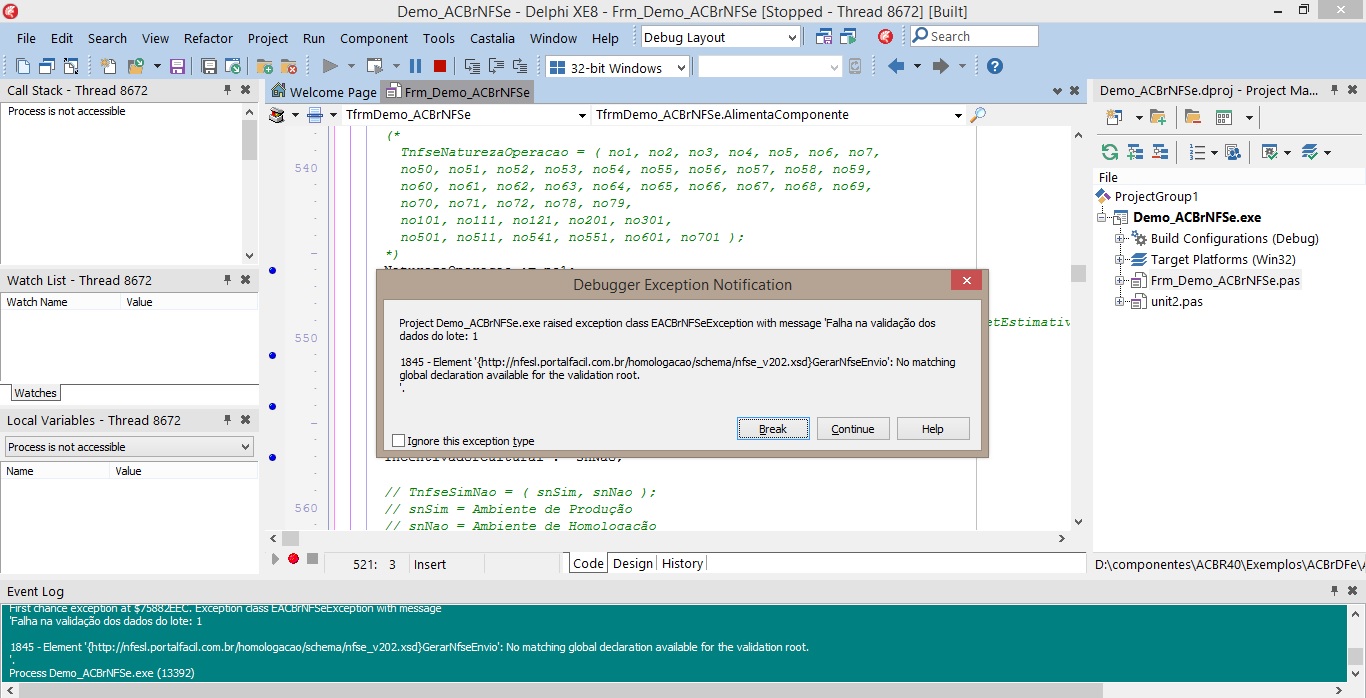Image resolution: width=1366 pixels, height=698 pixels.
Task: Click the editor's vertical scrollbar thumb
Action: 1078,273
